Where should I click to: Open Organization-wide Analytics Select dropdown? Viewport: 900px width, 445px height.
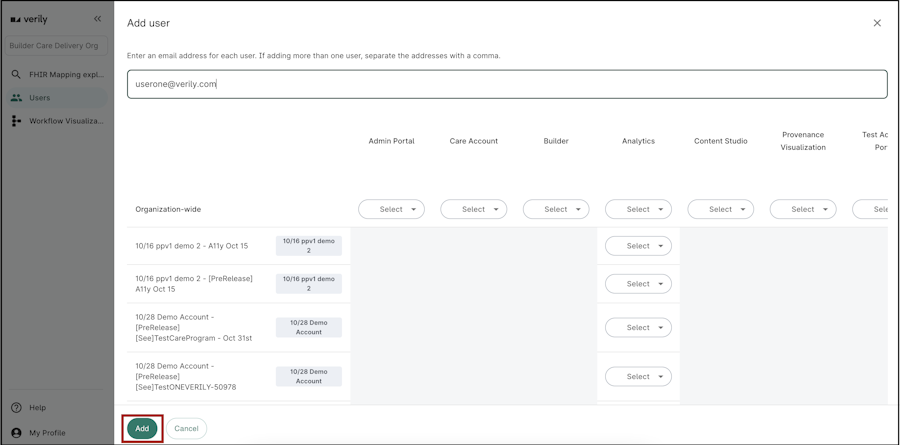pos(638,210)
